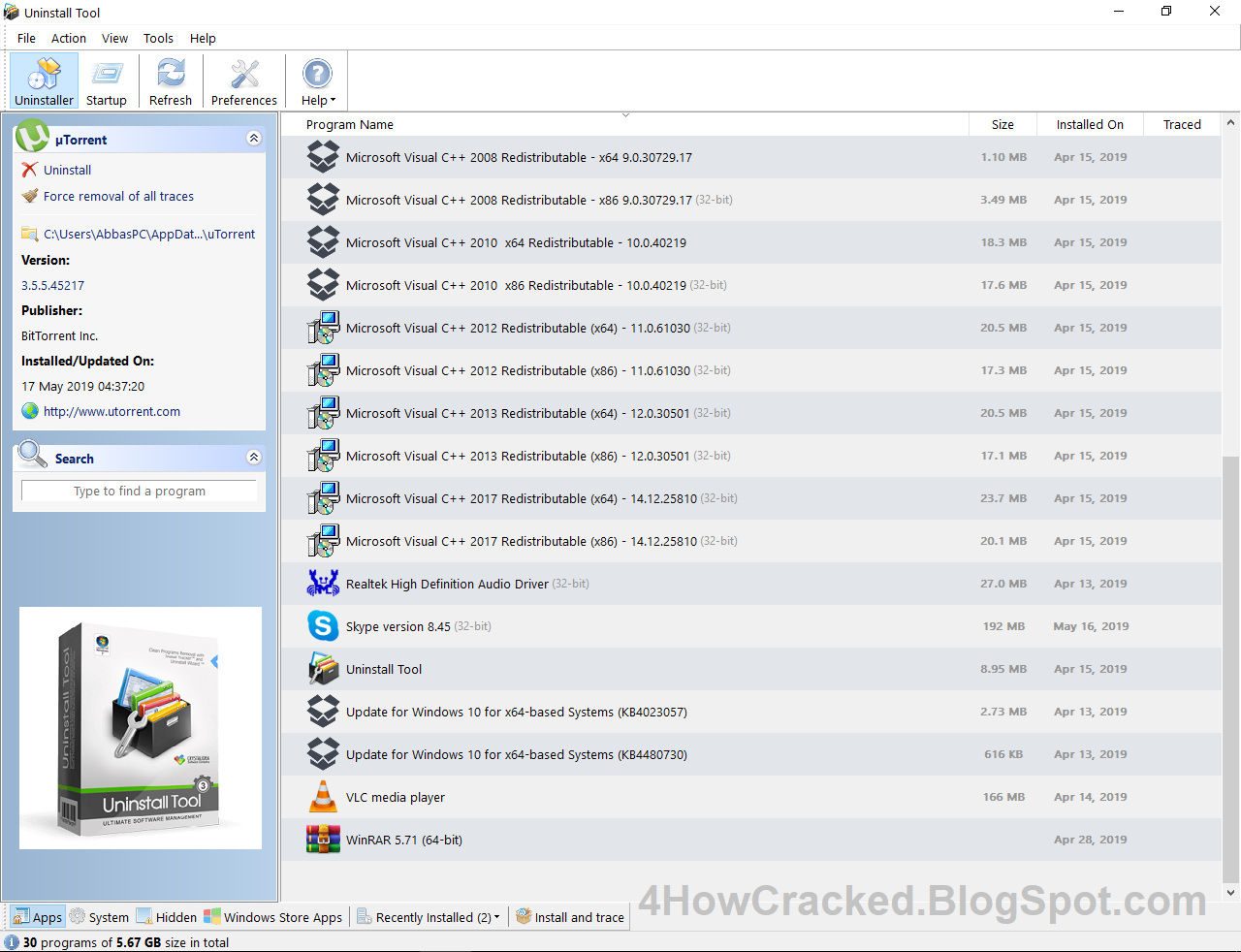The height and width of the screenshot is (952, 1241).
Task: Select Visual C++ 2012 (x86) 11.0.61030 icon
Action: (x=323, y=370)
